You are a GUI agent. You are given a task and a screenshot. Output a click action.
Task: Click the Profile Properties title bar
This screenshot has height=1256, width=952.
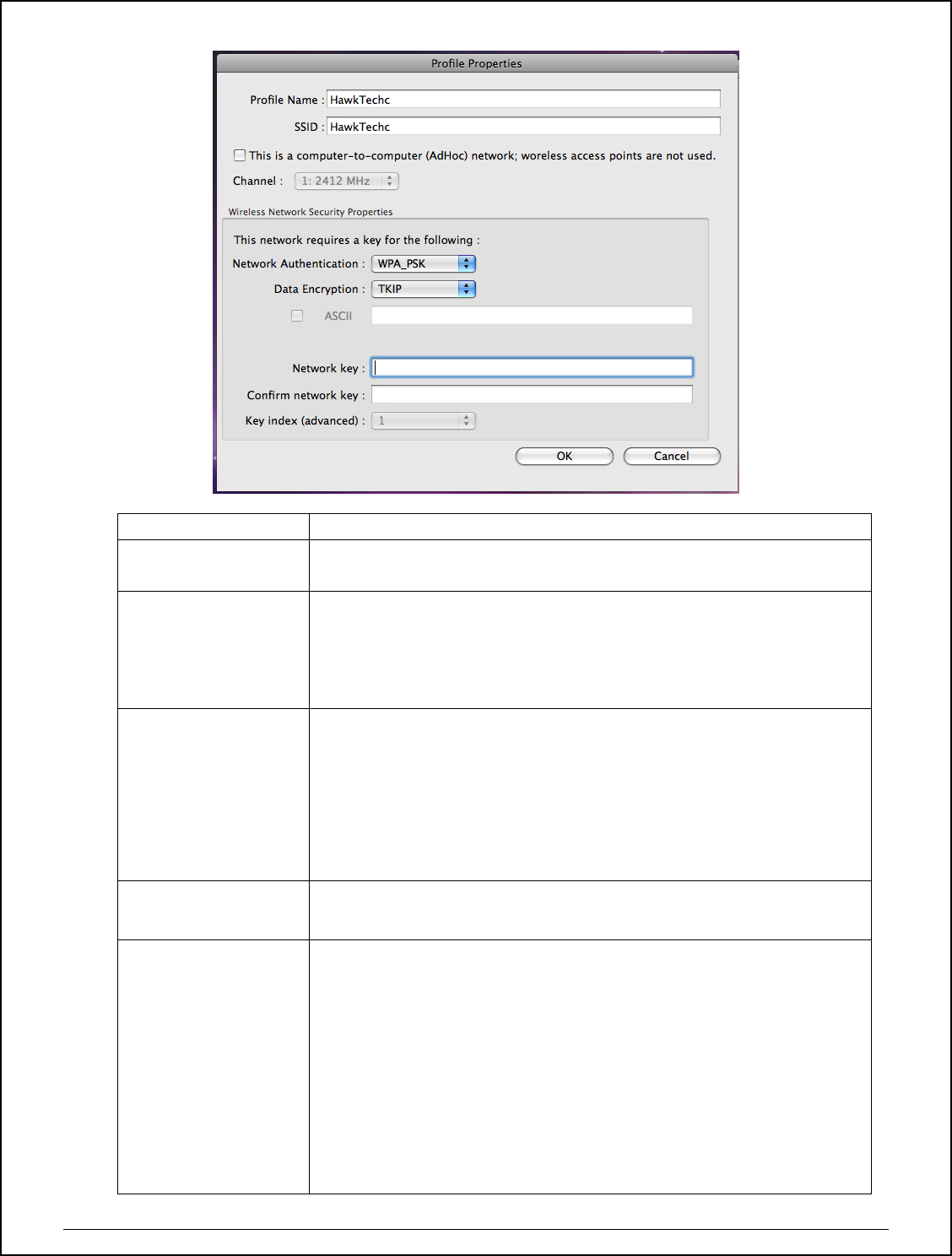tap(477, 63)
